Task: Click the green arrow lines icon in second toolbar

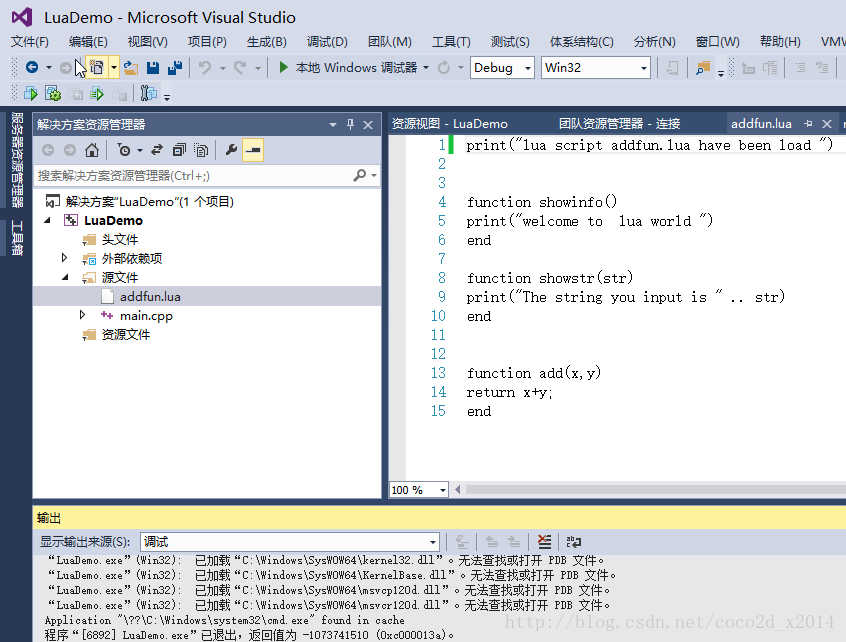Action: pyautogui.click(x=97, y=94)
